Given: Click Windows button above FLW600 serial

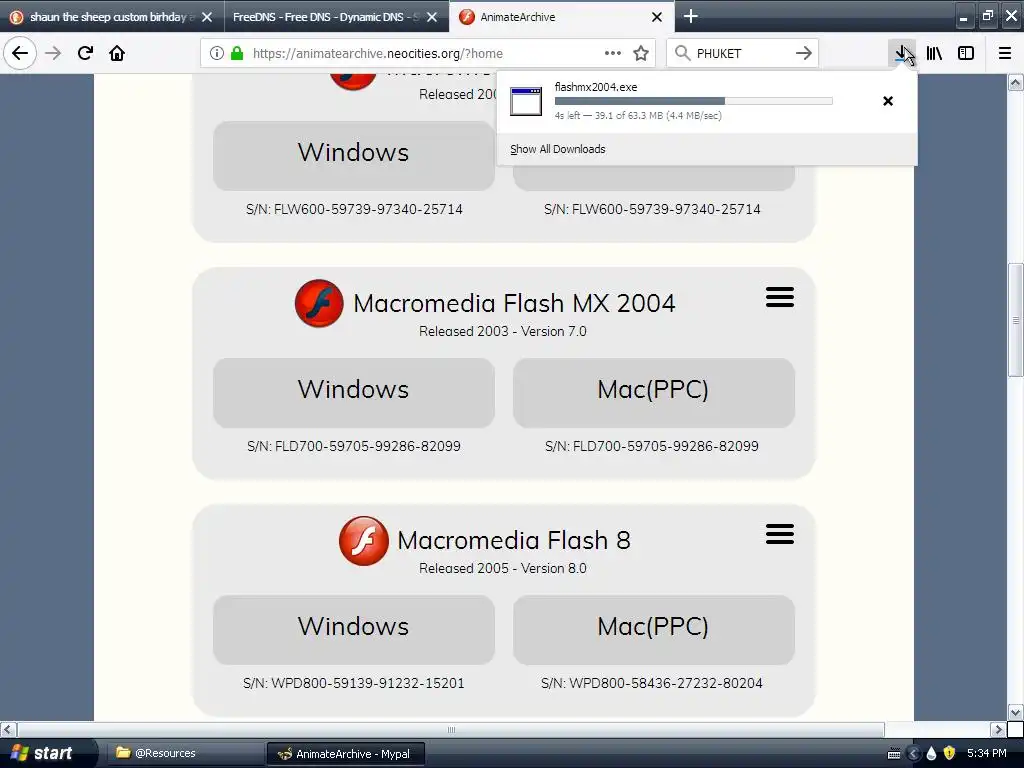Looking at the screenshot, I should (x=353, y=155).
